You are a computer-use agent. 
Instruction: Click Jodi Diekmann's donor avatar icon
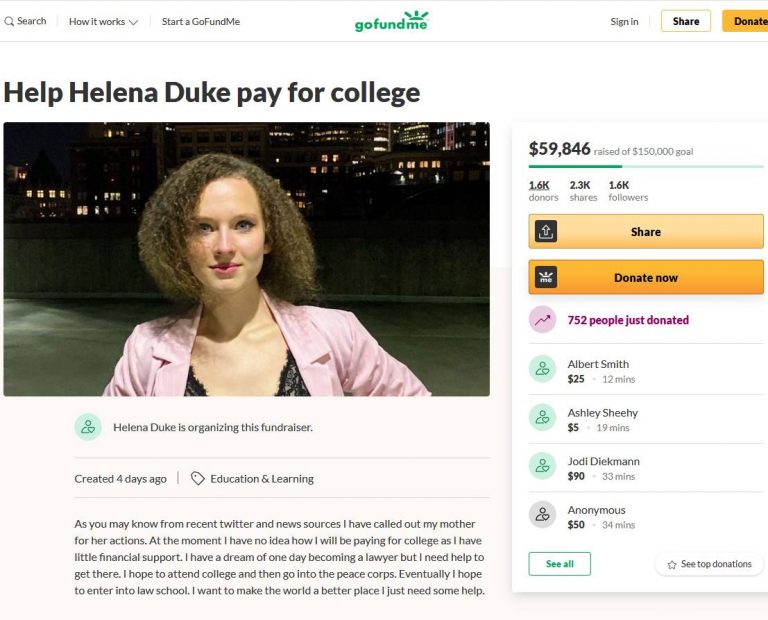pyautogui.click(x=542, y=466)
